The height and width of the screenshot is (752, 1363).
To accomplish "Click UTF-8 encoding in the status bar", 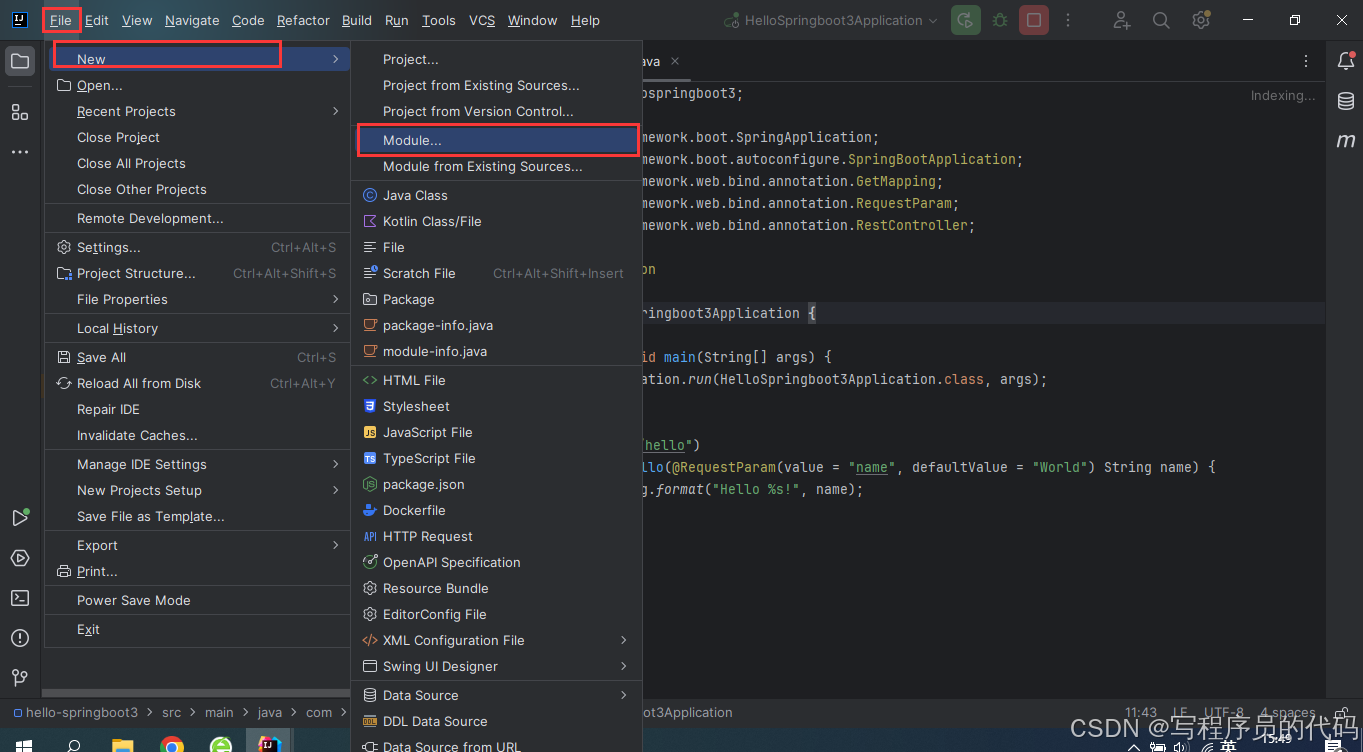I will (1223, 712).
